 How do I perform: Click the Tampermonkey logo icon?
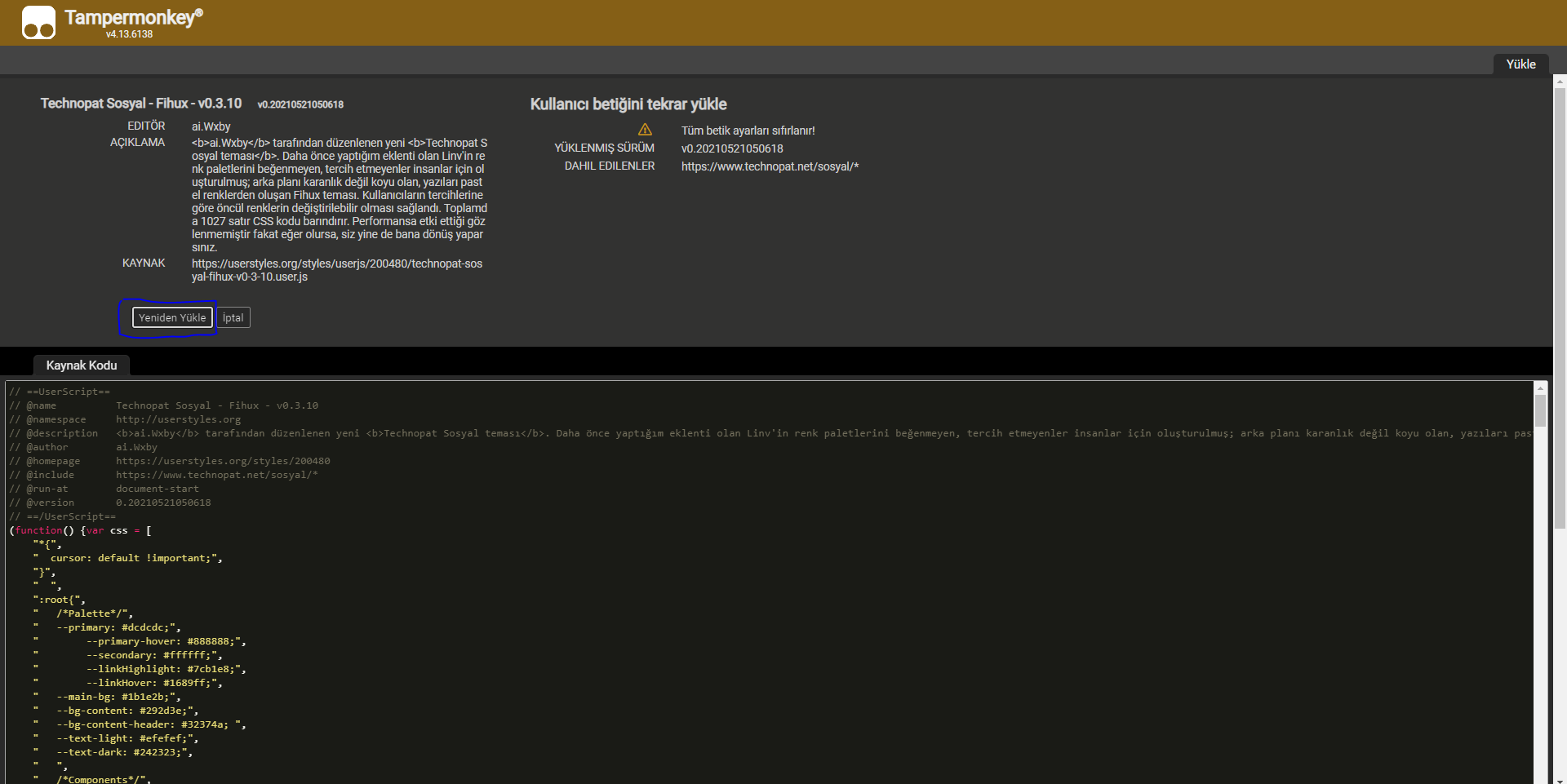click(38, 22)
